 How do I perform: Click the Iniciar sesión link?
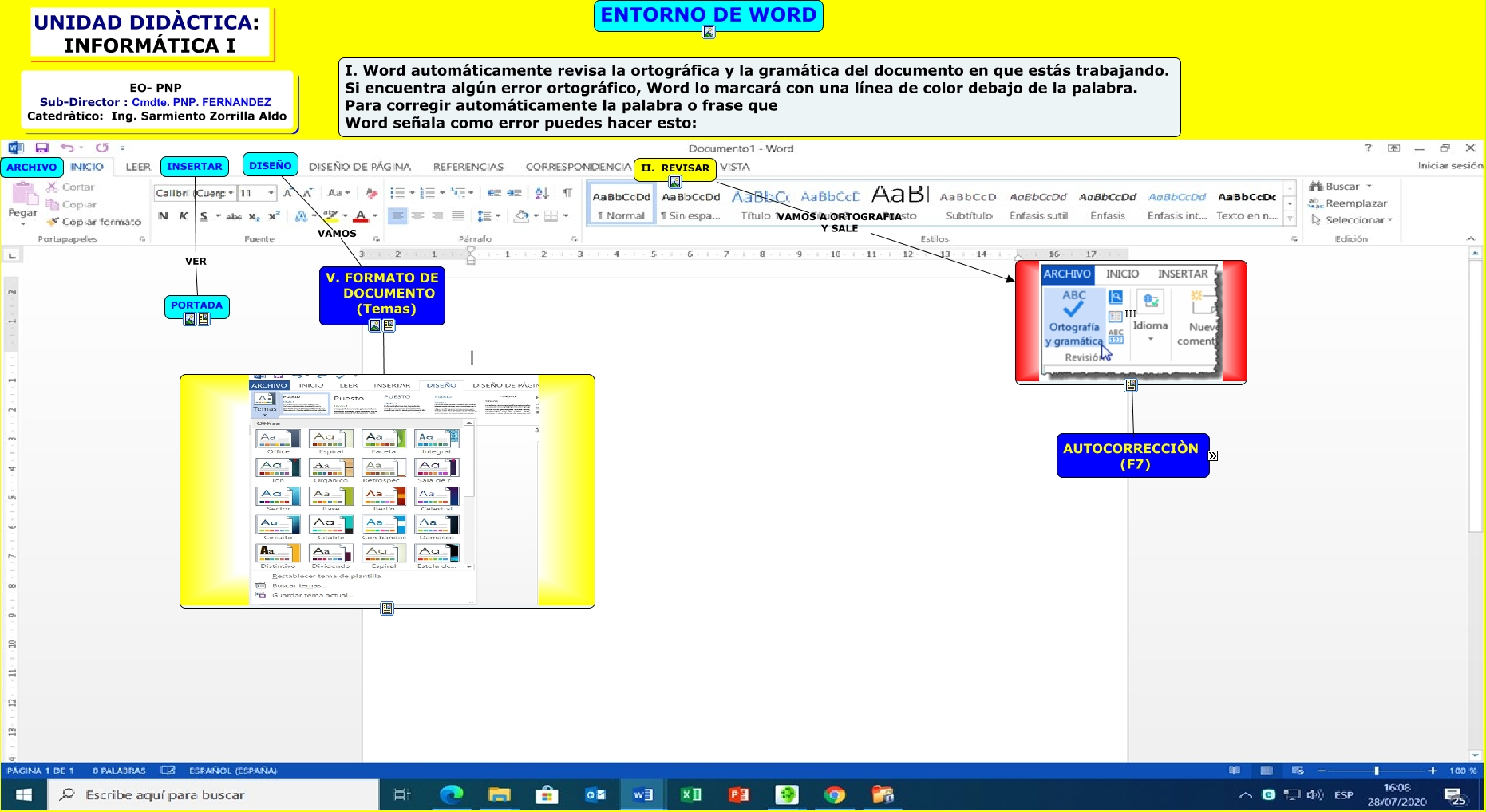[1449, 166]
